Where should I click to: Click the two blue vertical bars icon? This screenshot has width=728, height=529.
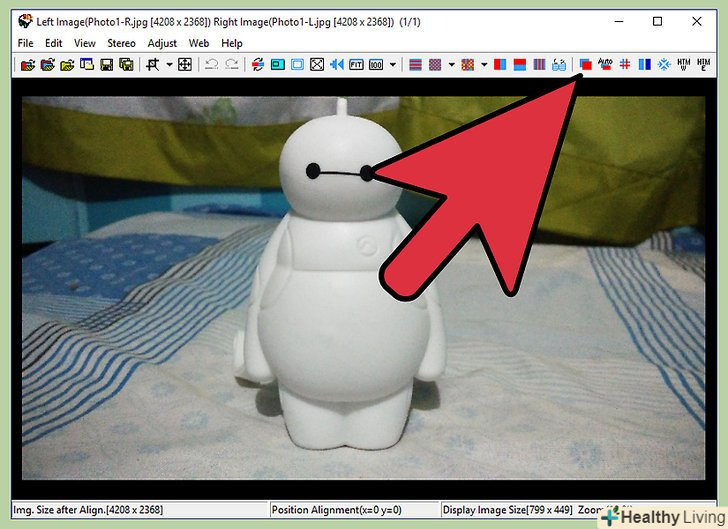(x=644, y=65)
